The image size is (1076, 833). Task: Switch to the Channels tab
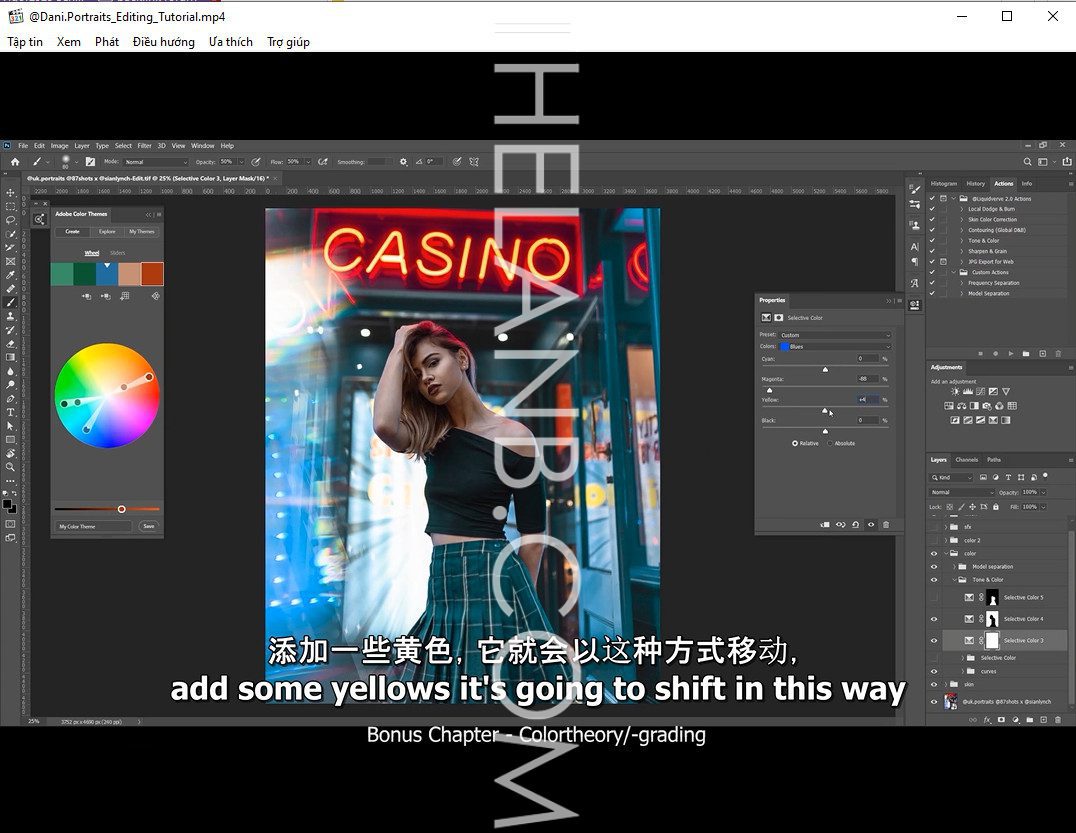click(x=967, y=460)
